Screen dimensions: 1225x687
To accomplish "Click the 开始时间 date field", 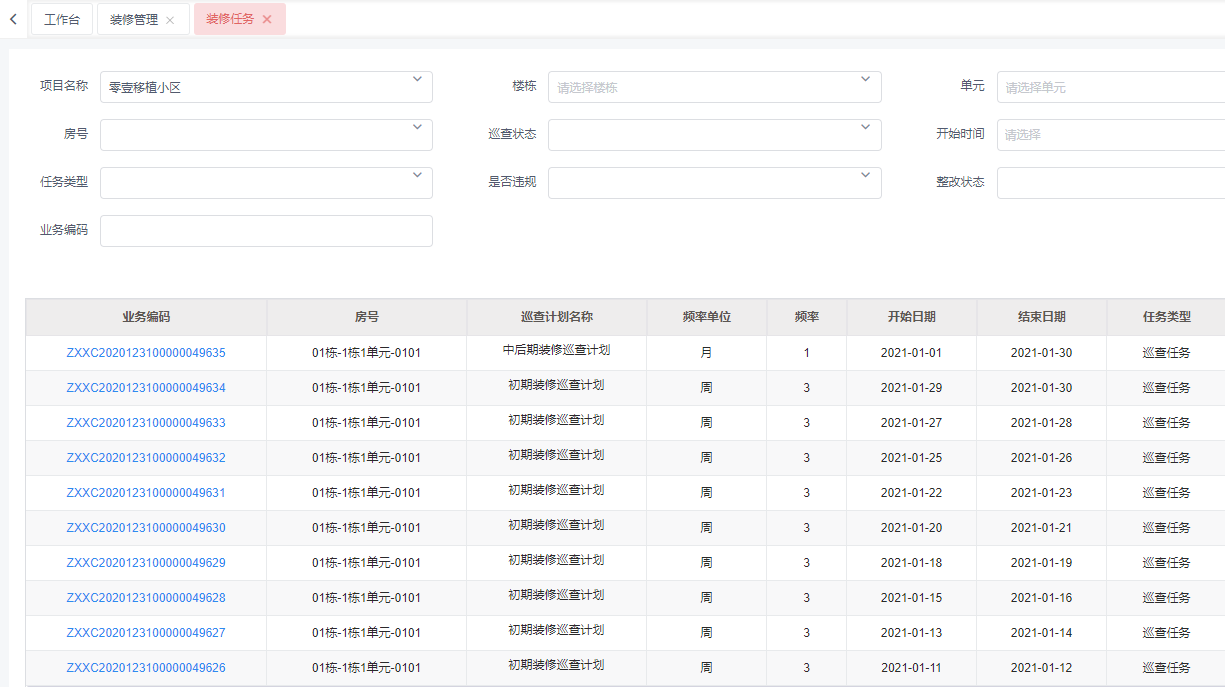I will pyautogui.click(x=1110, y=135).
